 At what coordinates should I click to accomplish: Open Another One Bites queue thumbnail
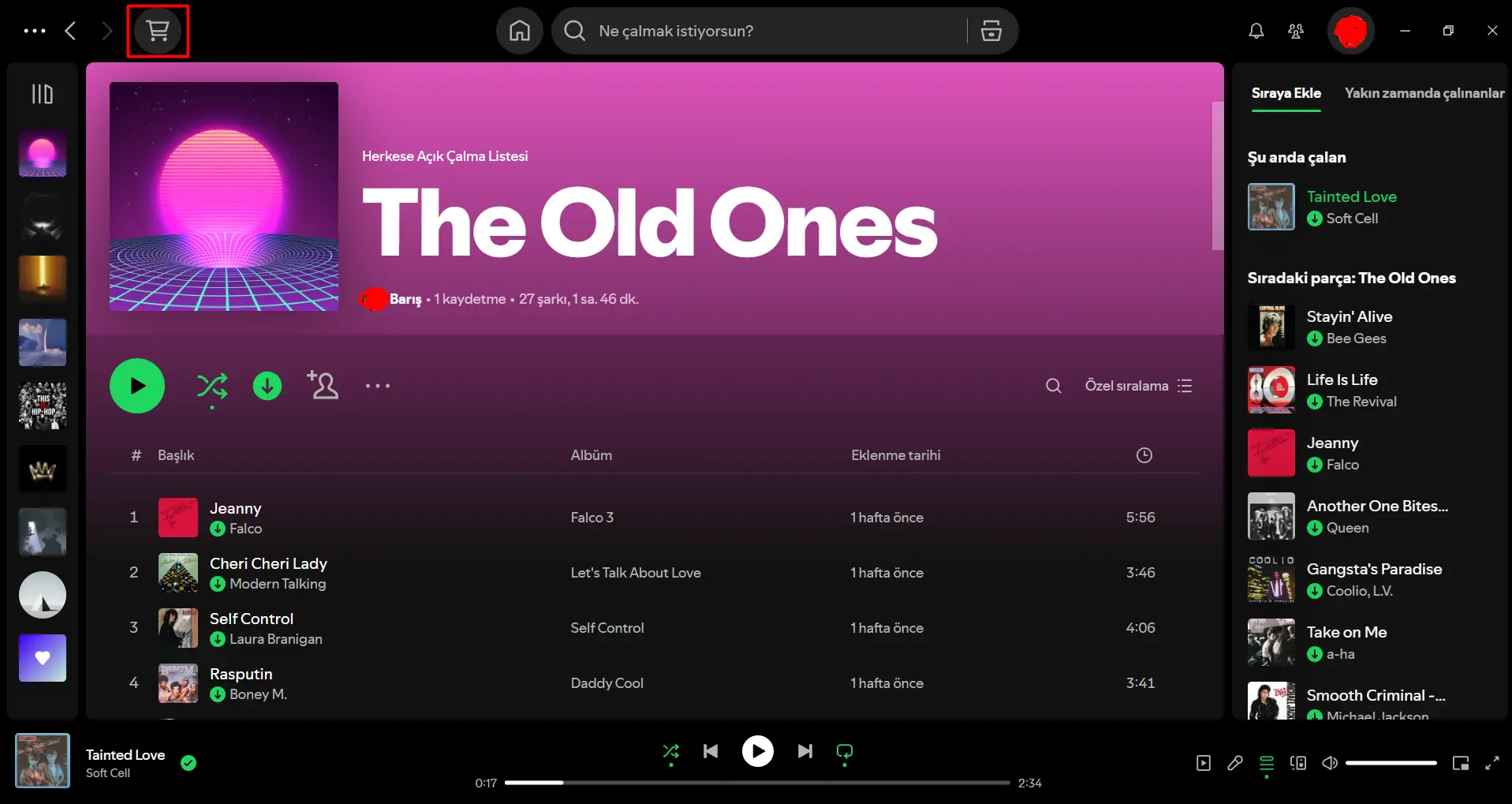tap(1271, 516)
